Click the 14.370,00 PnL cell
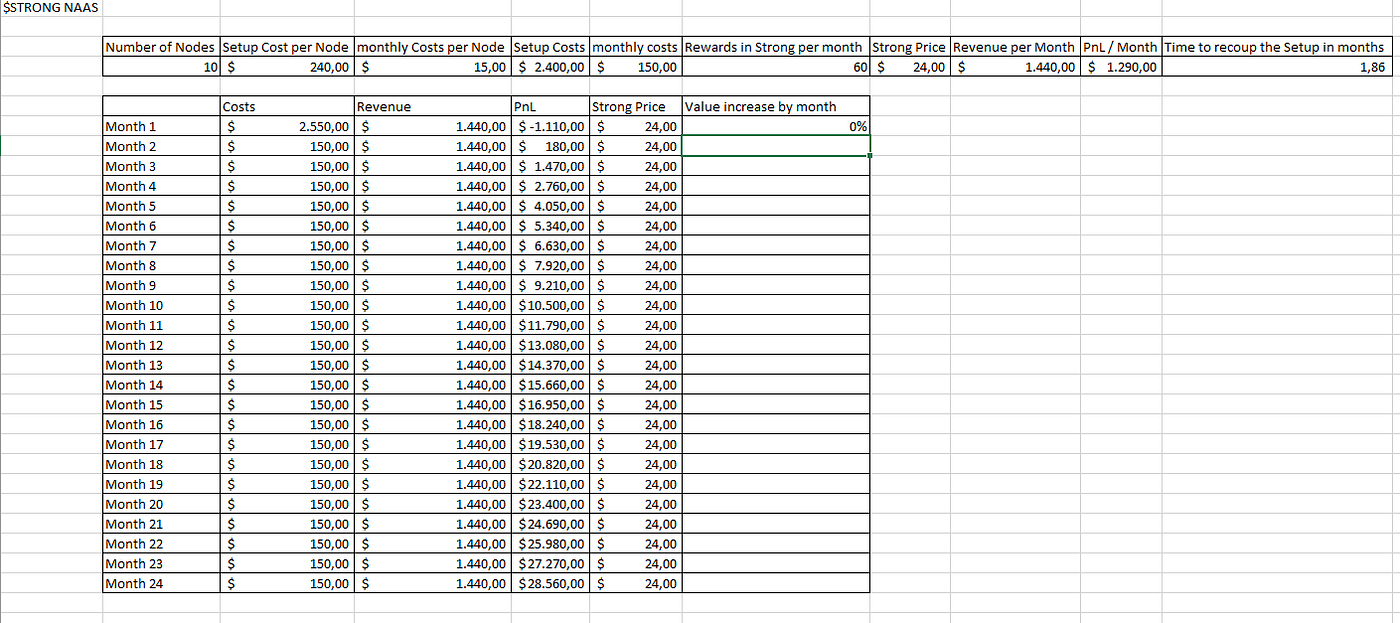The height and width of the screenshot is (623, 1400). tap(550, 365)
